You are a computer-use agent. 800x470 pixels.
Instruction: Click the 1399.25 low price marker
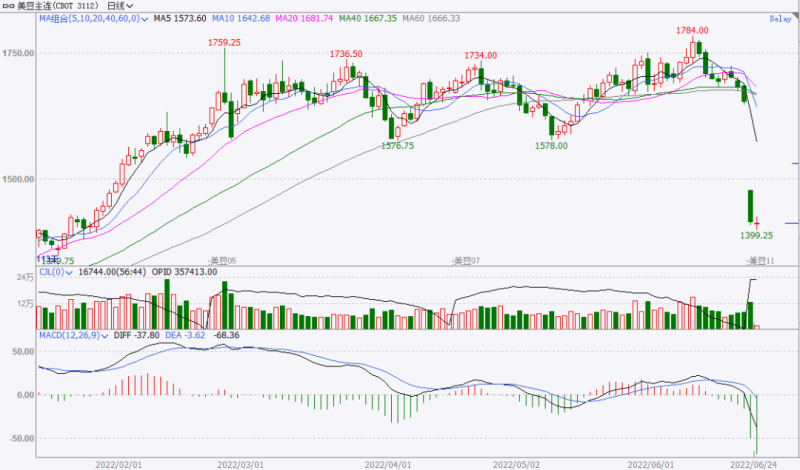pos(757,235)
